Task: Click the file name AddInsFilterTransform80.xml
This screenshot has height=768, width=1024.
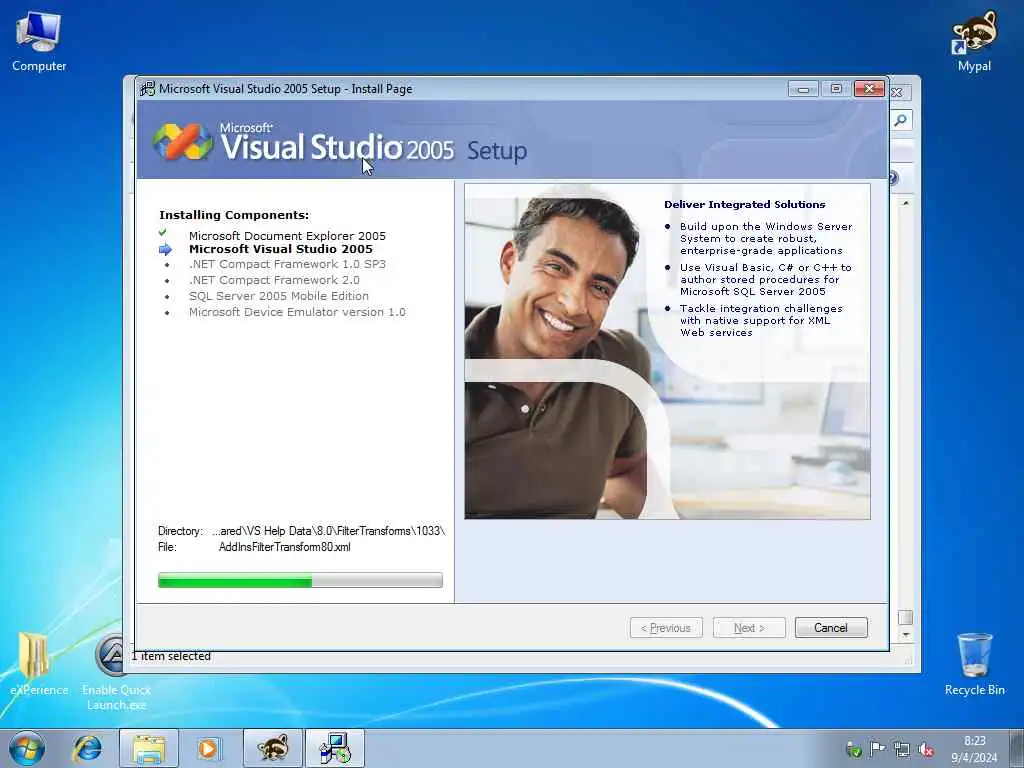Action: pyautogui.click(x=284, y=547)
